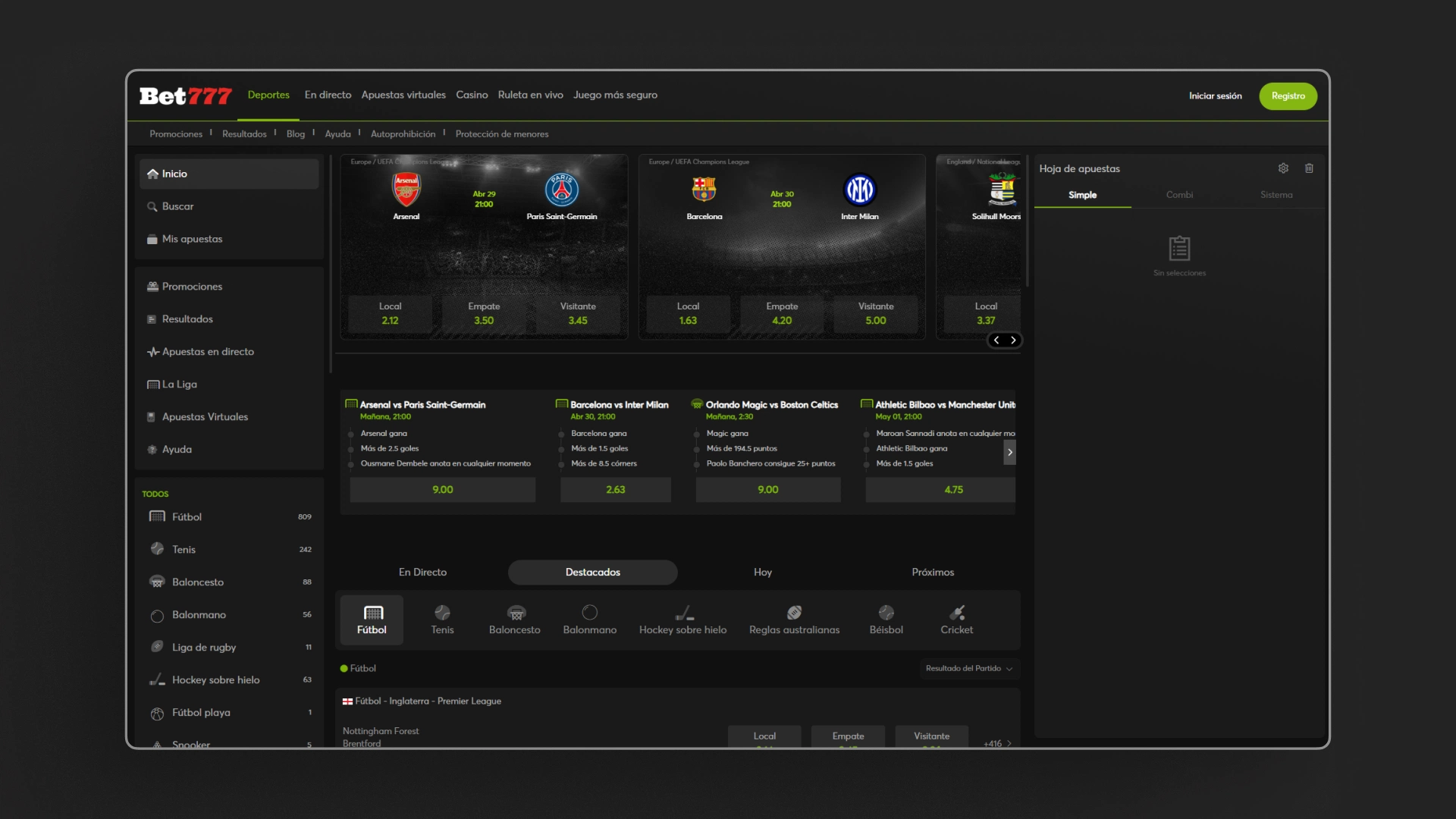The image size is (1456, 819).
Task: Click the Arsenal club crest
Action: click(406, 190)
